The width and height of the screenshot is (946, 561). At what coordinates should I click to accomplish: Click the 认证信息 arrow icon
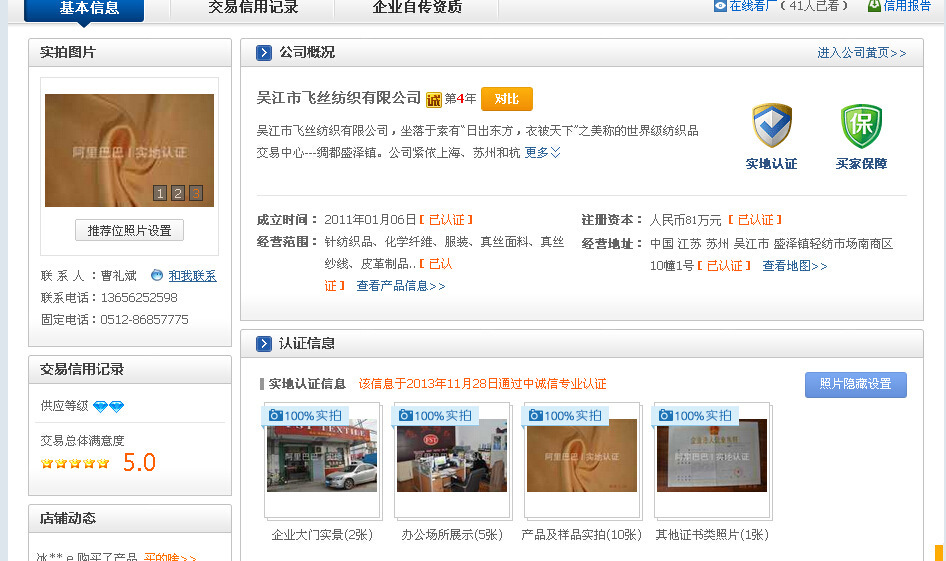pos(264,344)
